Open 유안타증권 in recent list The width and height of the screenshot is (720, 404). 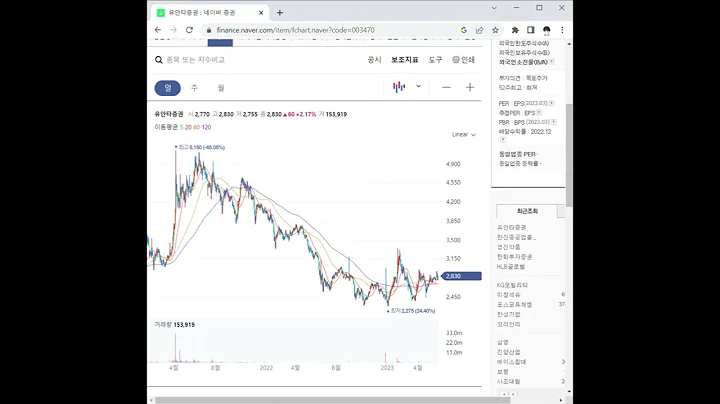pos(512,227)
